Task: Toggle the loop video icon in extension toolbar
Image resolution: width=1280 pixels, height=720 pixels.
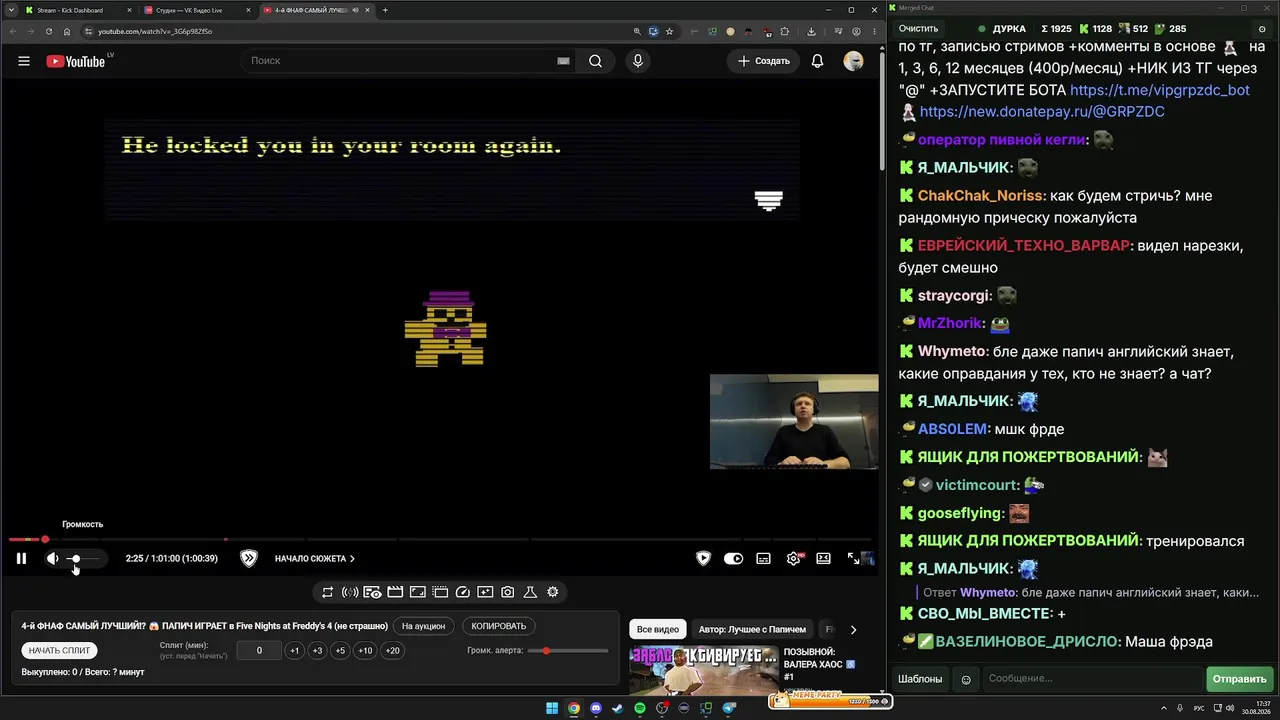Action: click(x=327, y=592)
